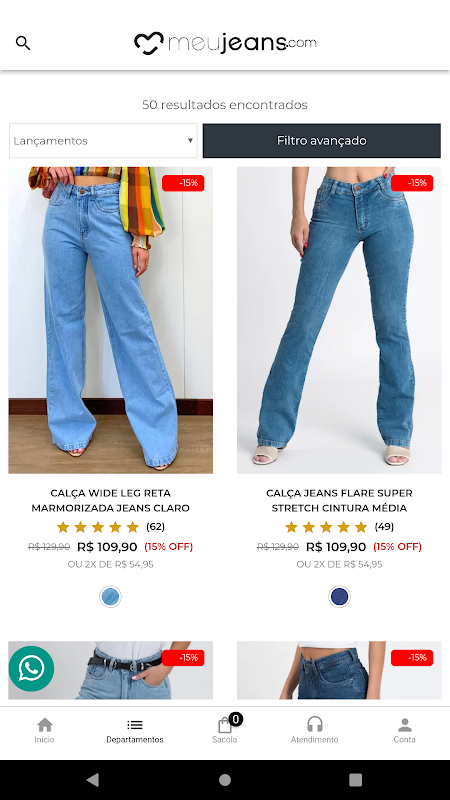The height and width of the screenshot is (800, 450).
Task: Open Calça Jeans Flare Super Stretch title
Action: point(339,501)
